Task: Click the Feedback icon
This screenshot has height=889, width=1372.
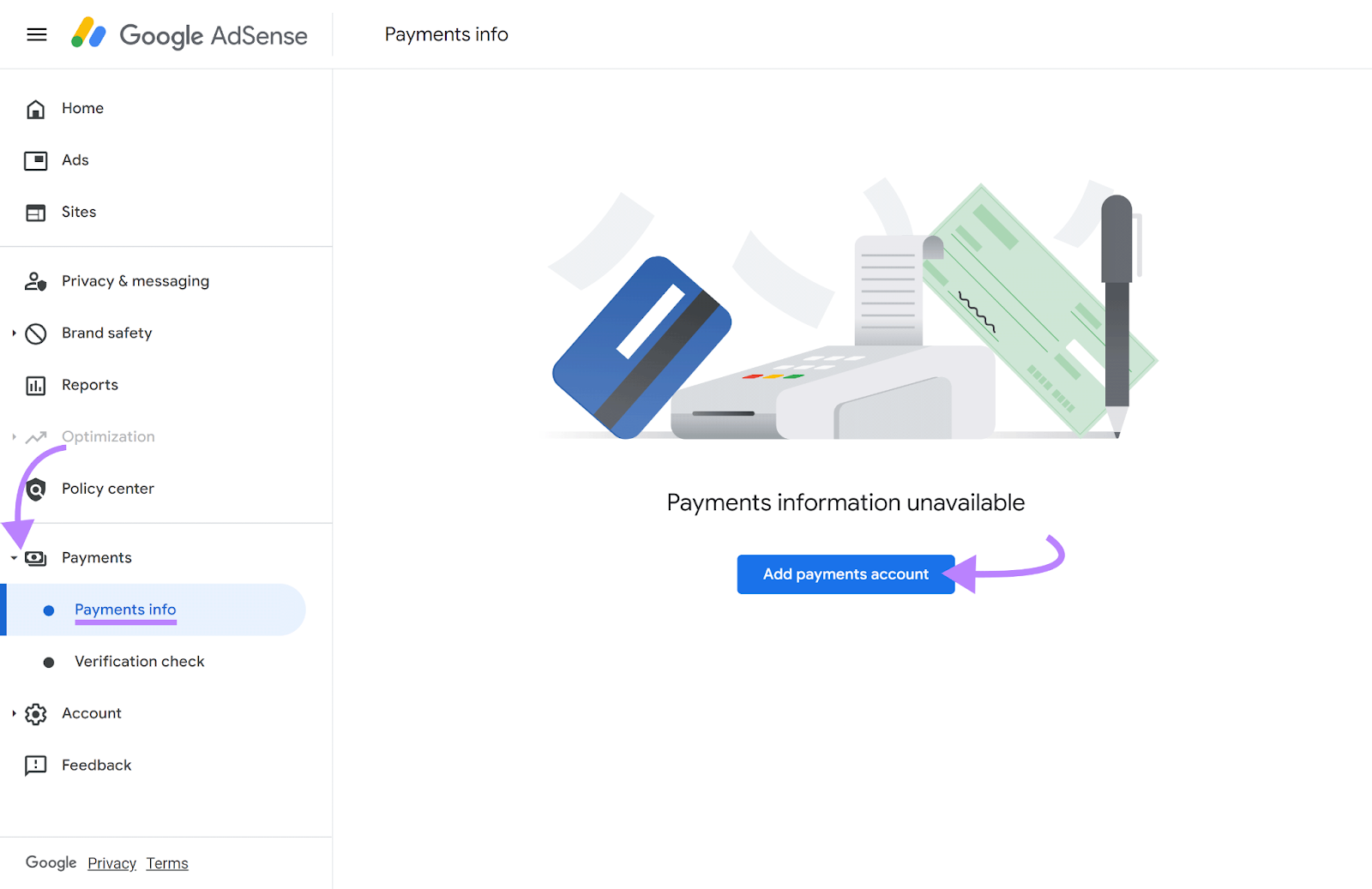Action: coord(35,765)
